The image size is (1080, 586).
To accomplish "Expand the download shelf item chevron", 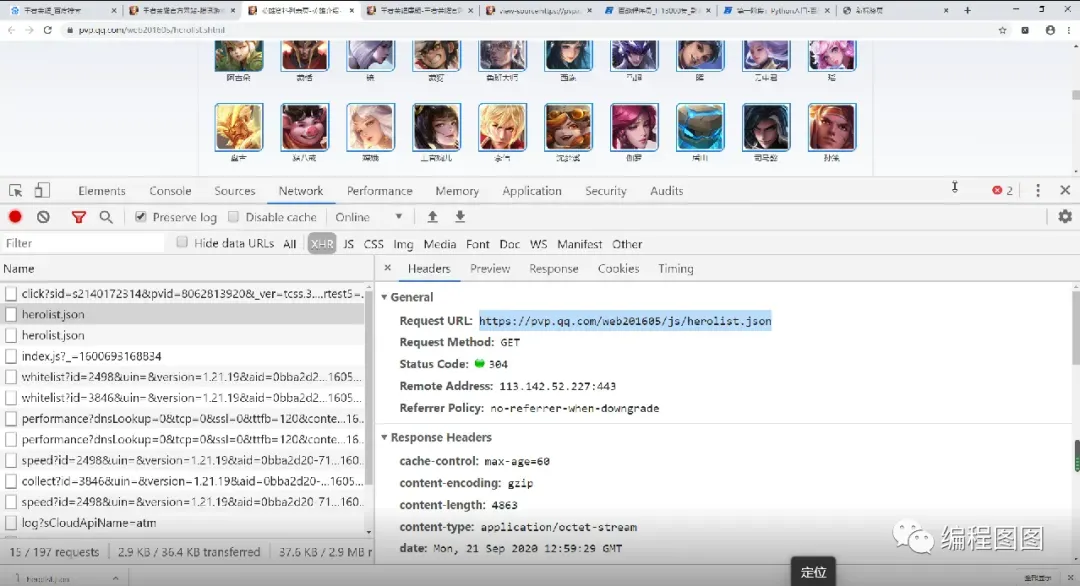I will 116,578.
